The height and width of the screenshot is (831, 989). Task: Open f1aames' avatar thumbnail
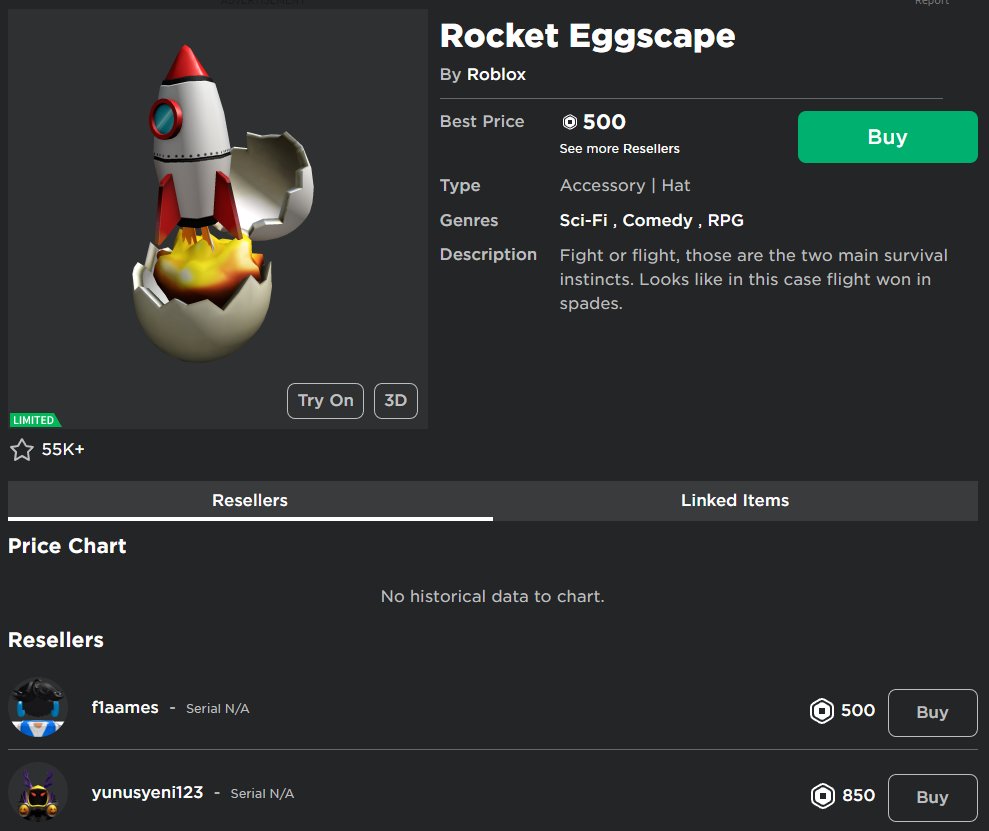coord(37,707)
